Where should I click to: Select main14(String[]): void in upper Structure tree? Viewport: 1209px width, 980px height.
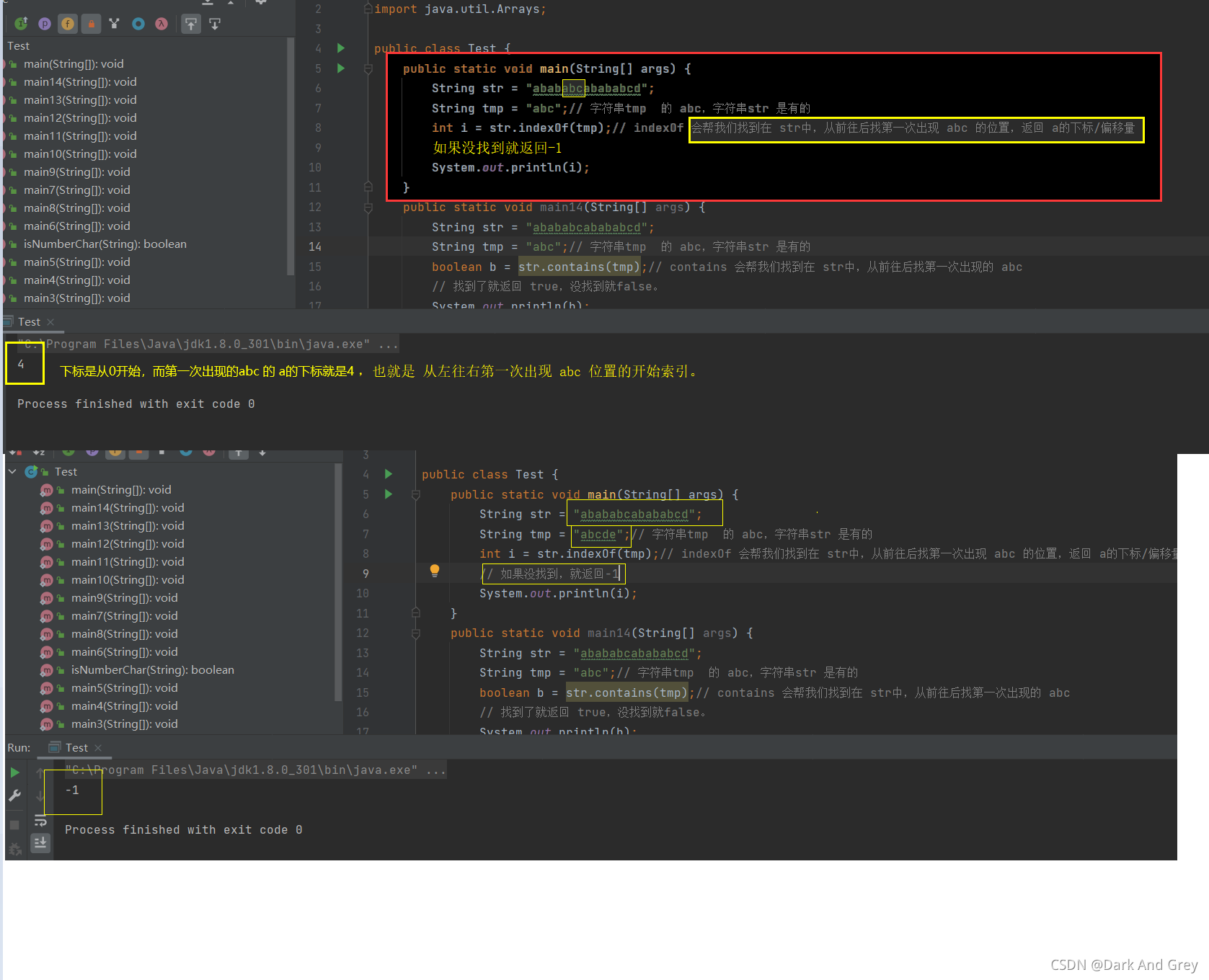pyautogui.click(x=80, y=82)
